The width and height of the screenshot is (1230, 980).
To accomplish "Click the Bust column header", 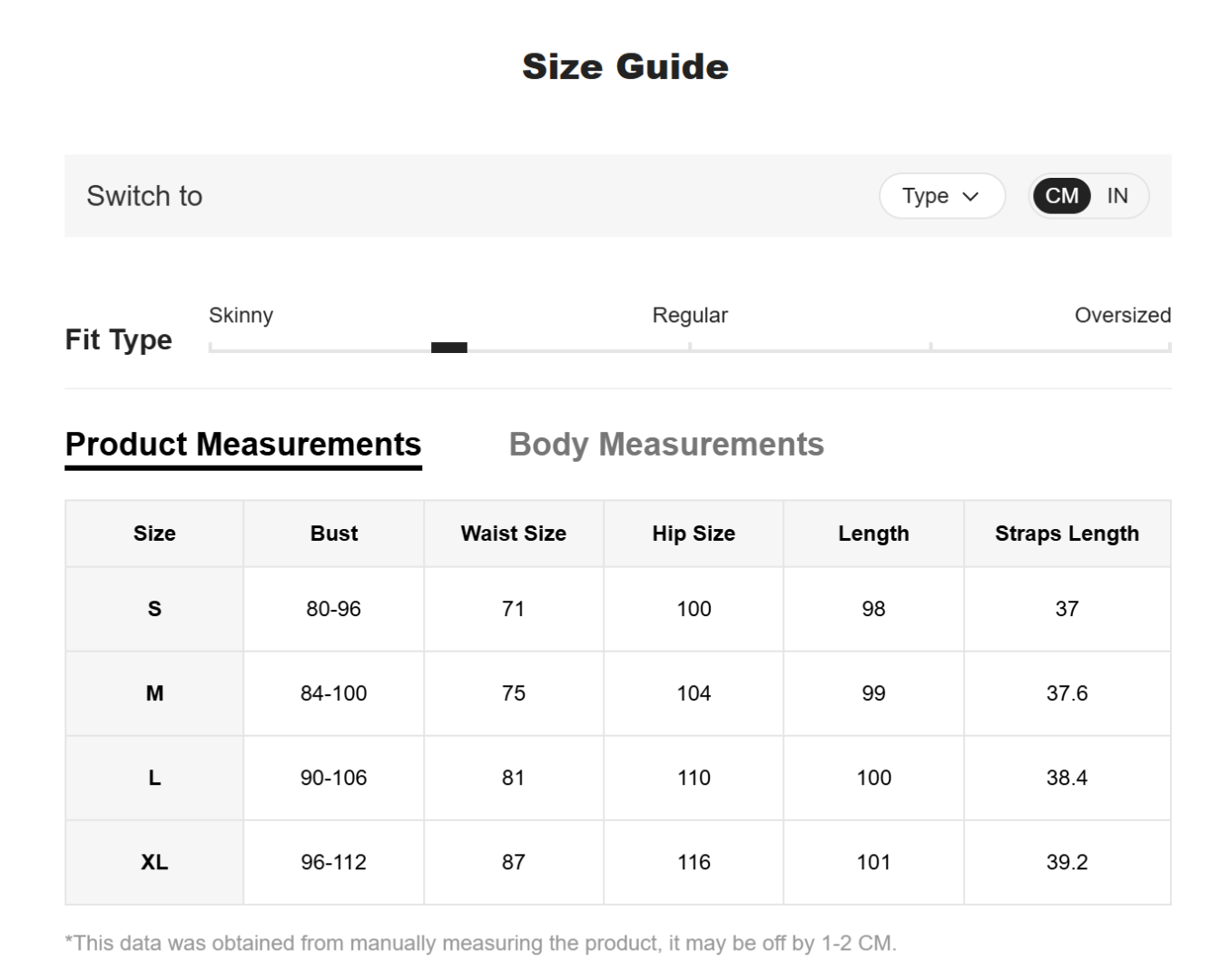I will click(333, 534).
